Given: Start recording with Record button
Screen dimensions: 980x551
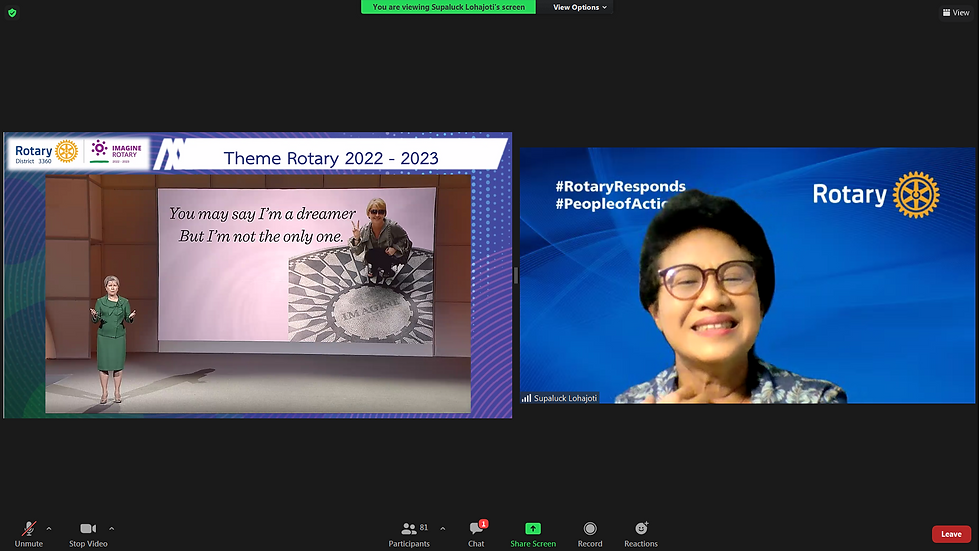Looking at the screenshot, I should (590, 534).
